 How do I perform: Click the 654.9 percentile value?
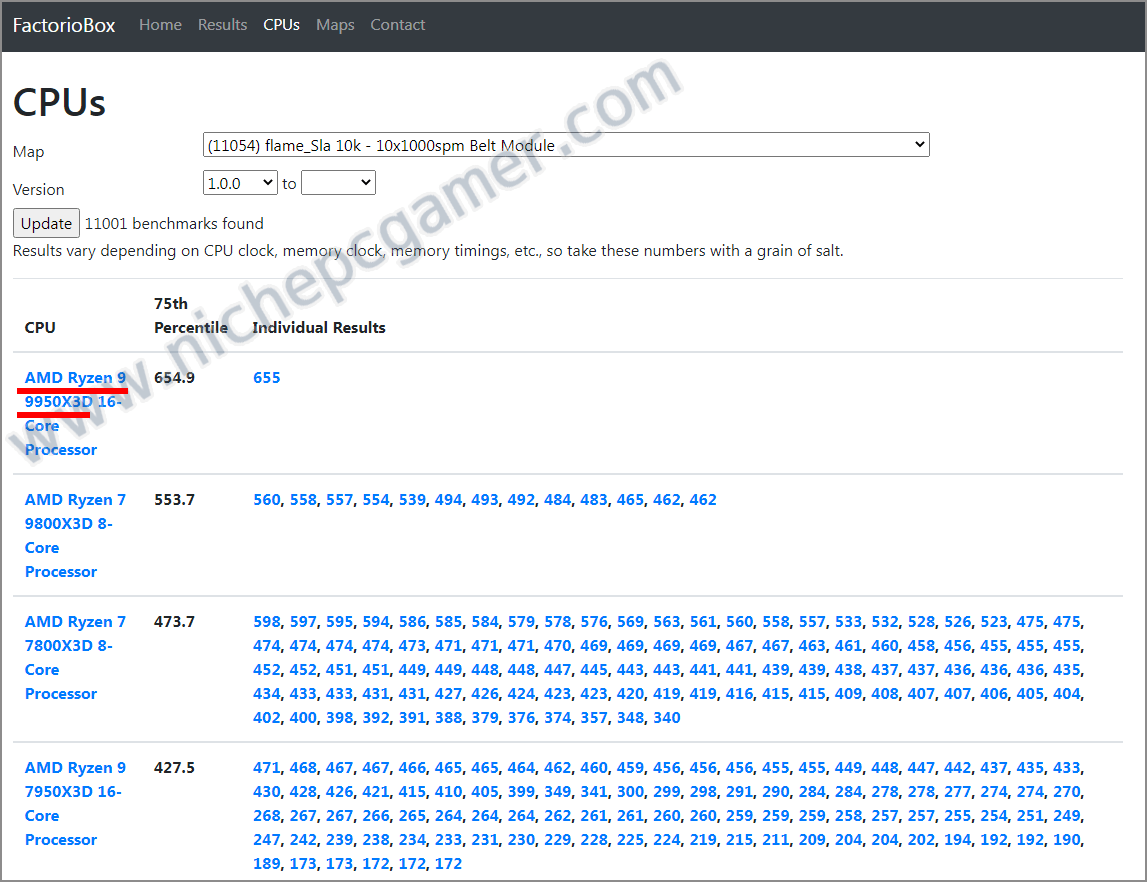(x=174, y=377)
